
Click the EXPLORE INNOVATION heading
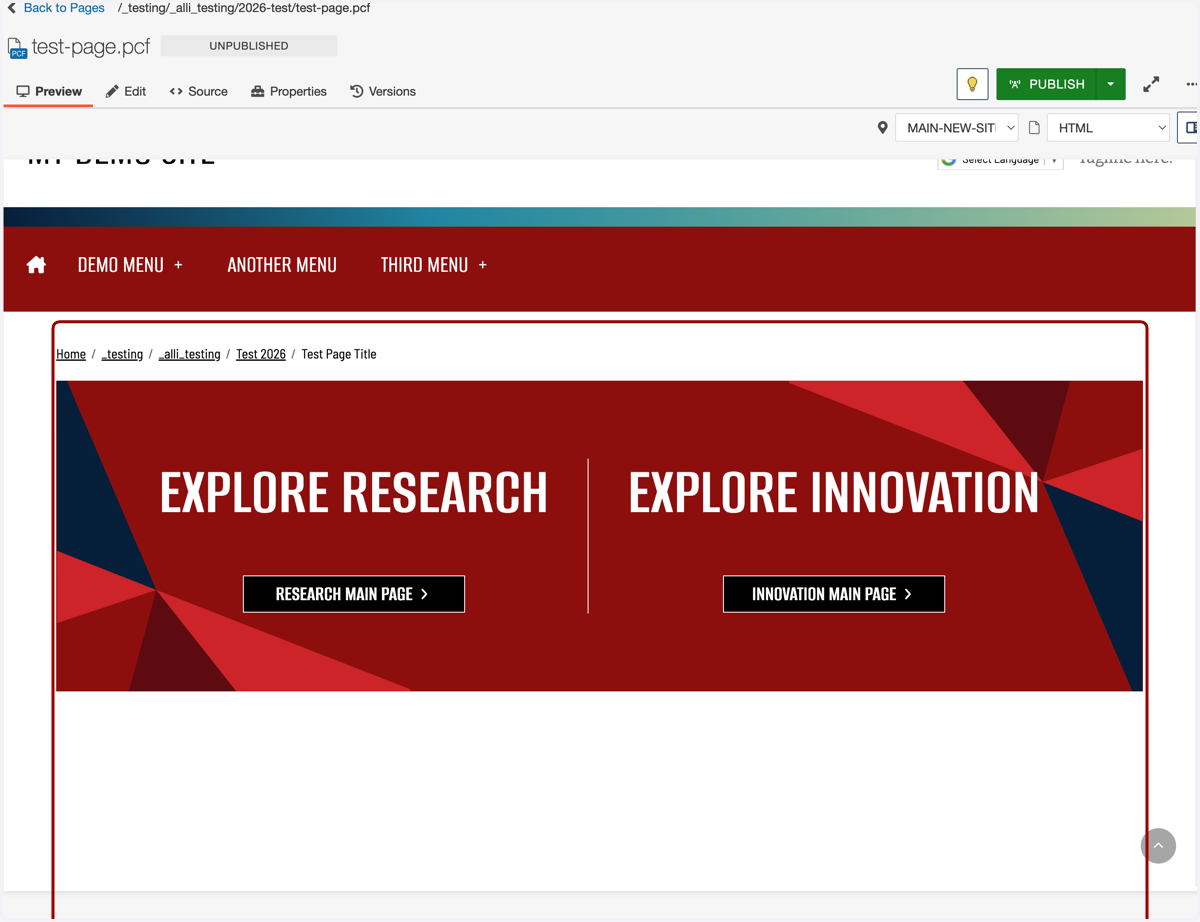(x=834, y=493)
